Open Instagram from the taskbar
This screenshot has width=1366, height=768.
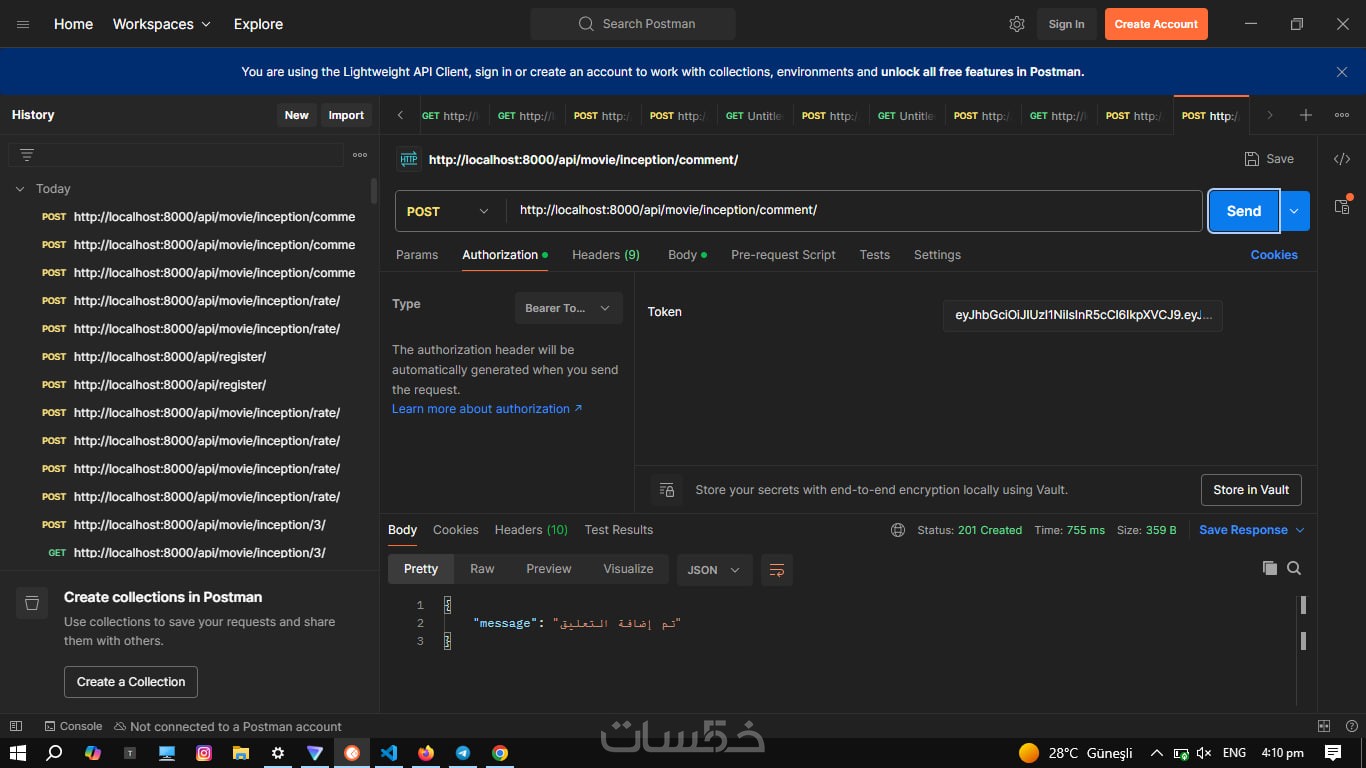pyautogui.click(x=204, y=753)
